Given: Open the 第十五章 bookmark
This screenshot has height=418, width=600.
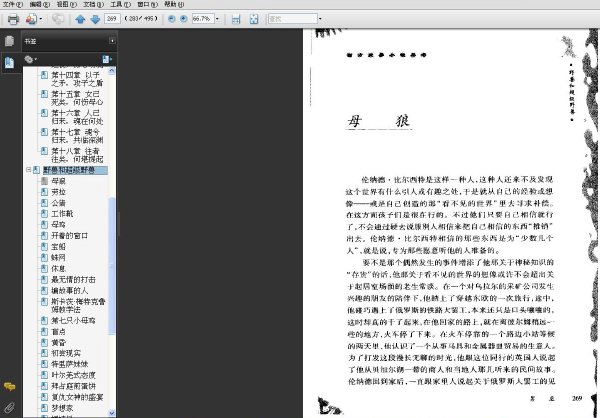Looking at the screenshot, I should (x=77, y=98).
